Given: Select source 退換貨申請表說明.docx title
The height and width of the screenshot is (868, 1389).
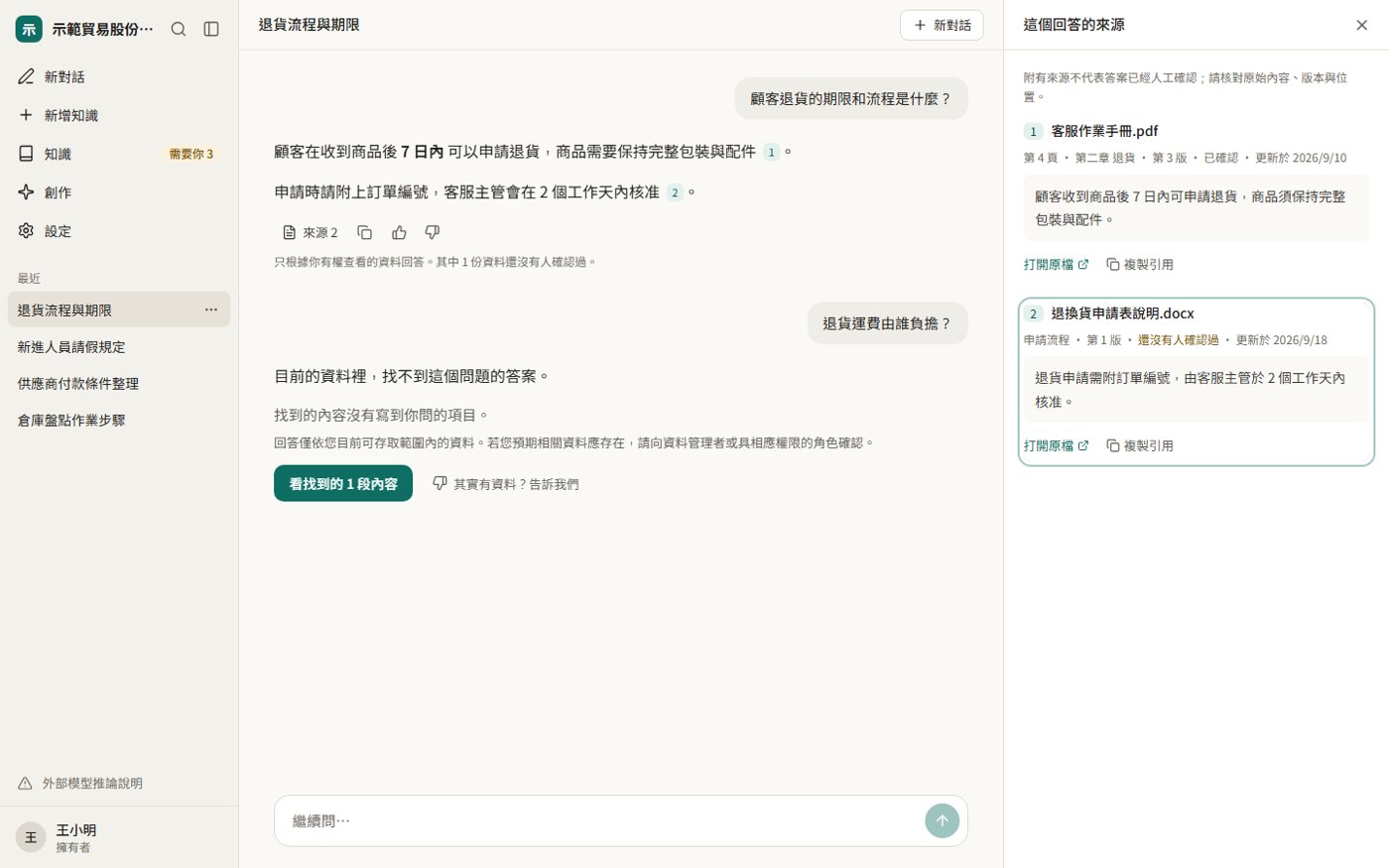Looking at the screenshot, I should click(1122, 313).
